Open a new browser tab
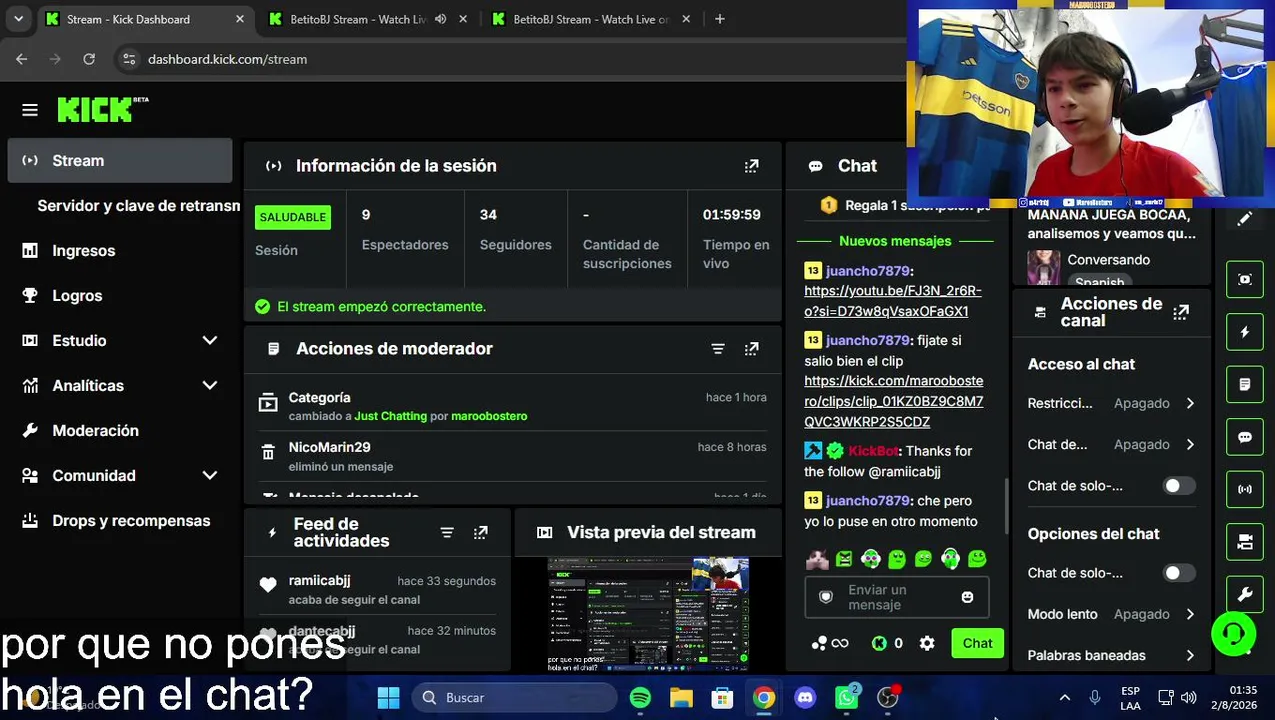 pyautogui.click(x=719, y=19)
